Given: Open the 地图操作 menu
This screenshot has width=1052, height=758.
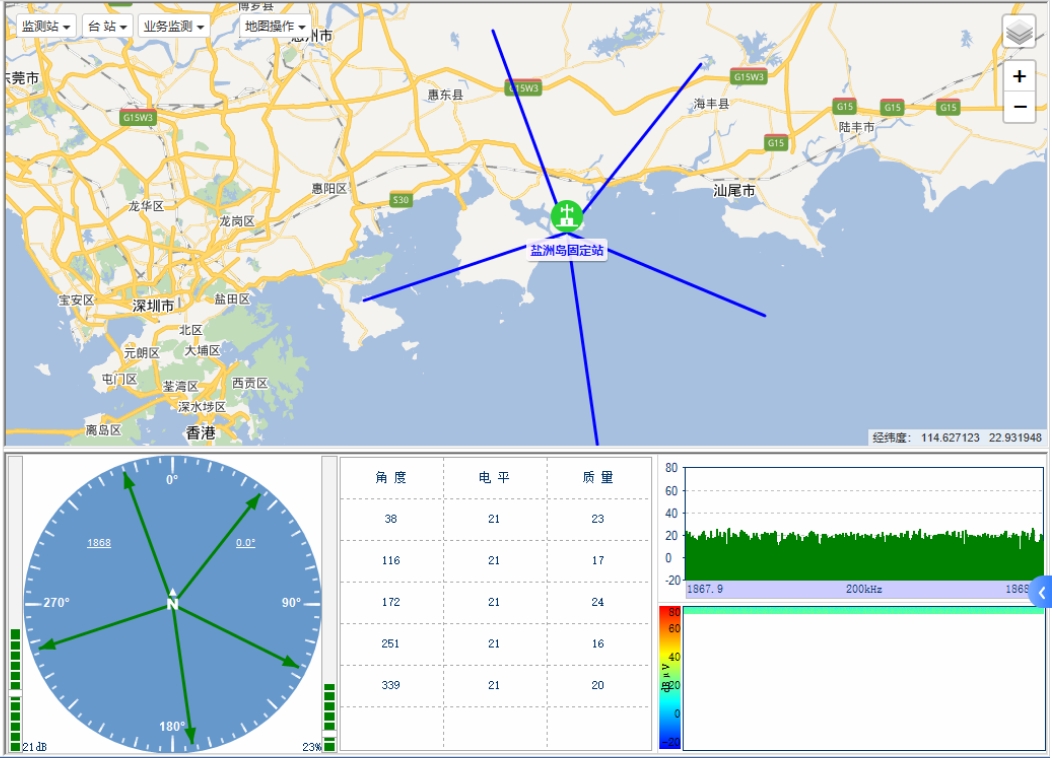Looking at the screenshot, I should [x=275, y=26].
